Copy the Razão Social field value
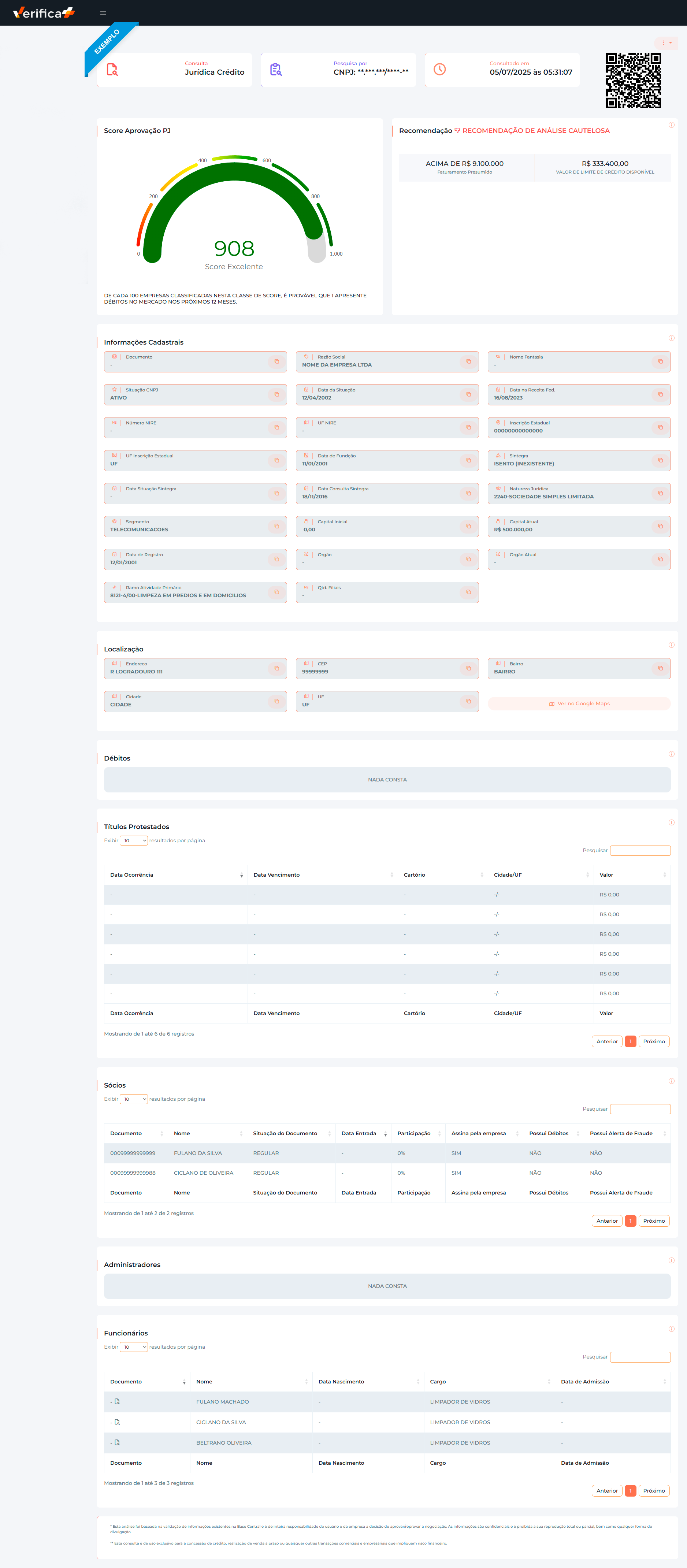 click(468, 361)
